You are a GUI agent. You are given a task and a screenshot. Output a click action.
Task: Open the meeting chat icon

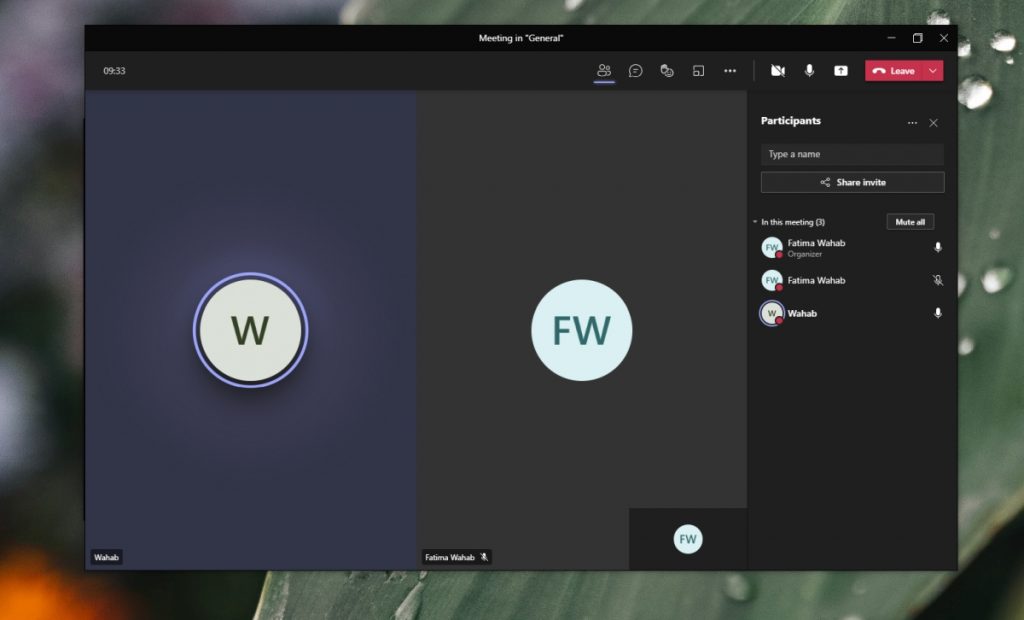pos(636,70)
